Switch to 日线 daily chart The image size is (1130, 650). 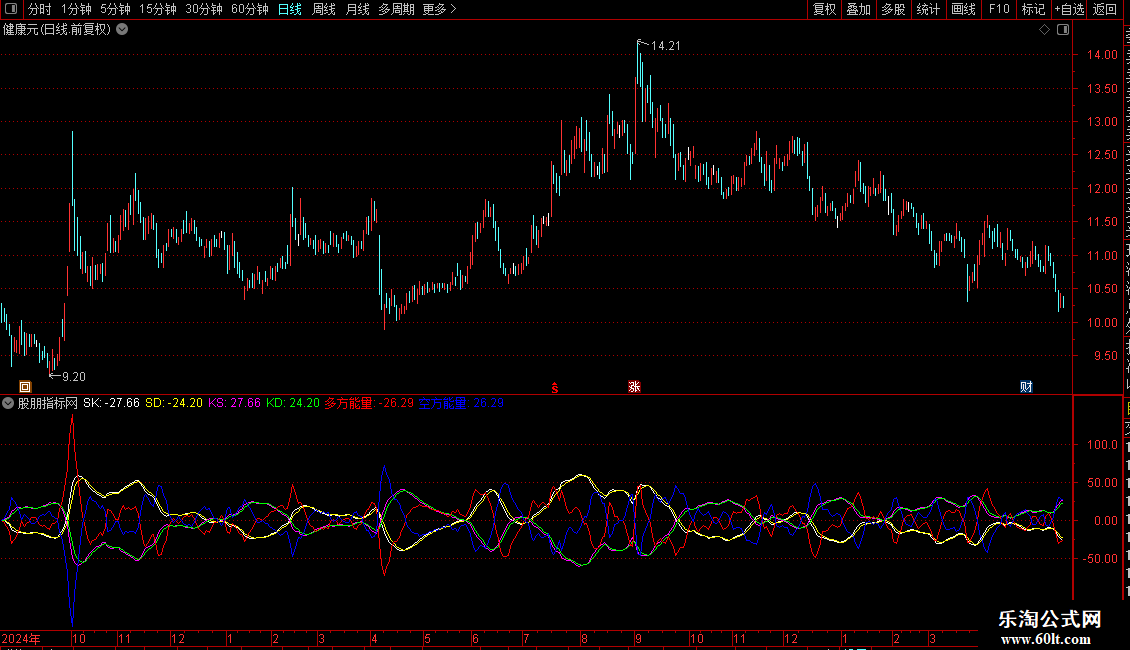pos(290,9)
